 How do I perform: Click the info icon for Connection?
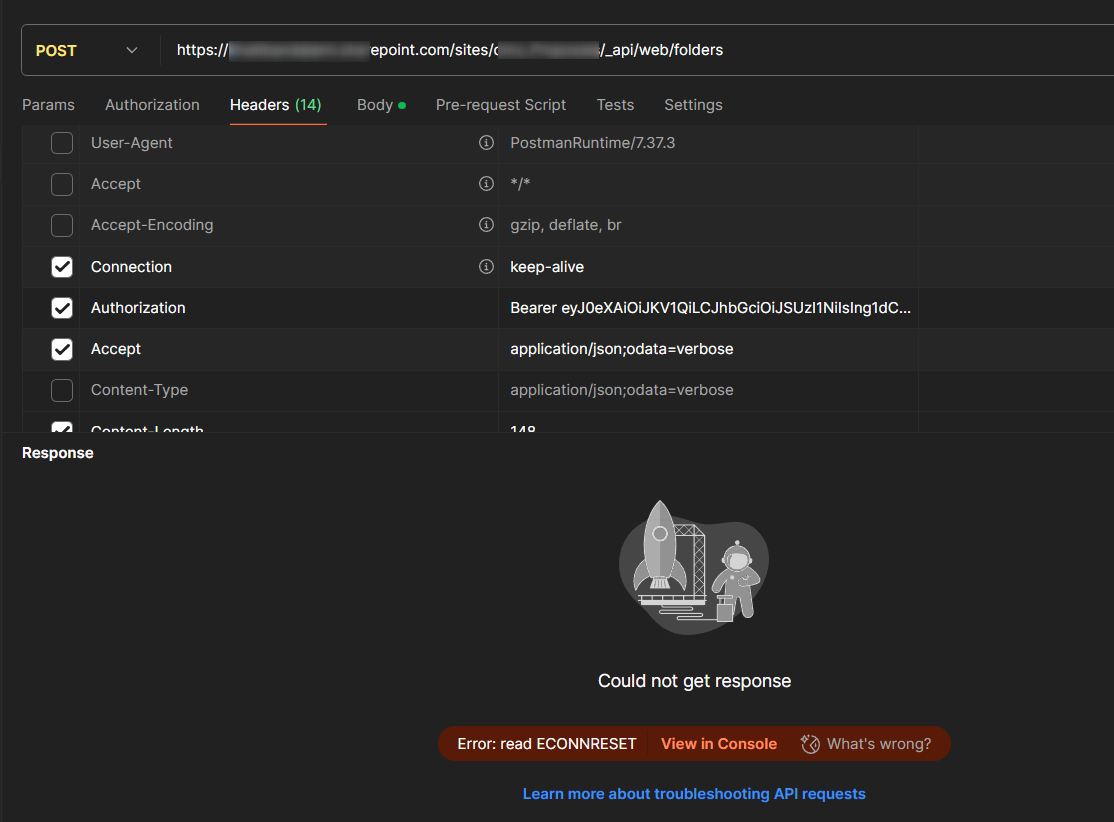(x=486, y=266)
